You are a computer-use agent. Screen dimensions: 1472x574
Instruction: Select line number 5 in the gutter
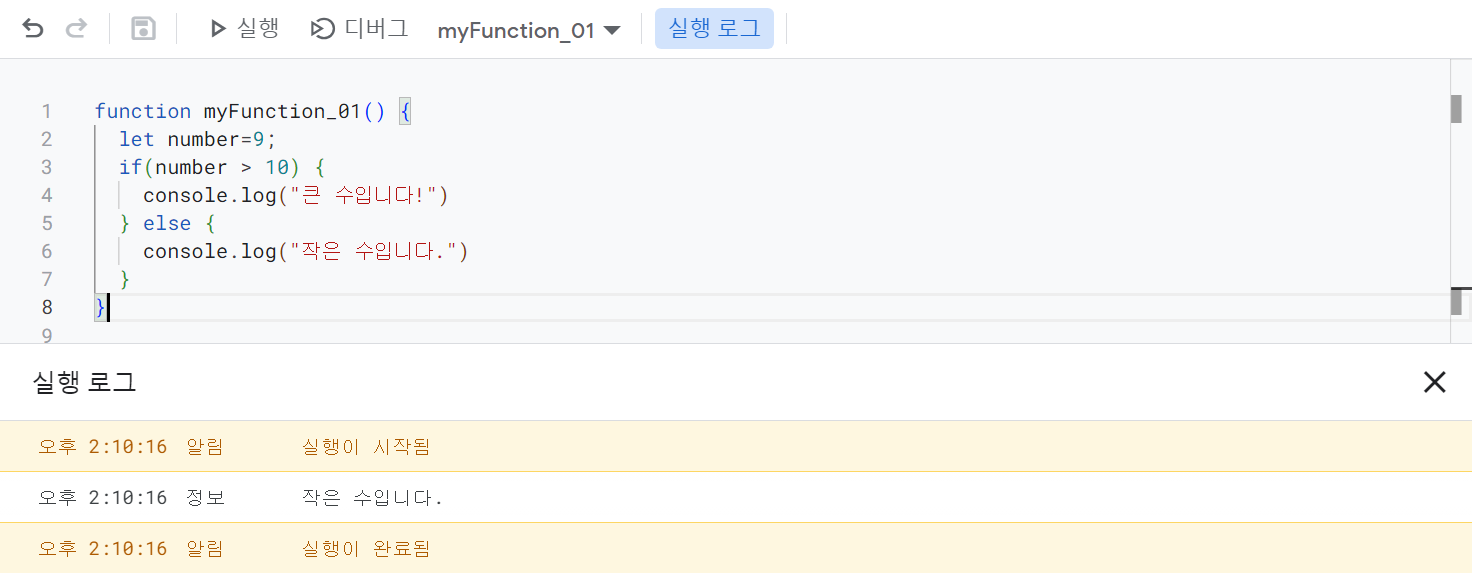(46, 223)
